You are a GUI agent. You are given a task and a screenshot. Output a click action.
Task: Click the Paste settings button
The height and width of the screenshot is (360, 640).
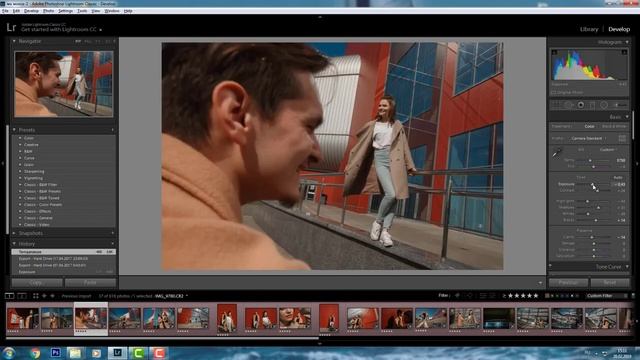click(x=90, y=282)
